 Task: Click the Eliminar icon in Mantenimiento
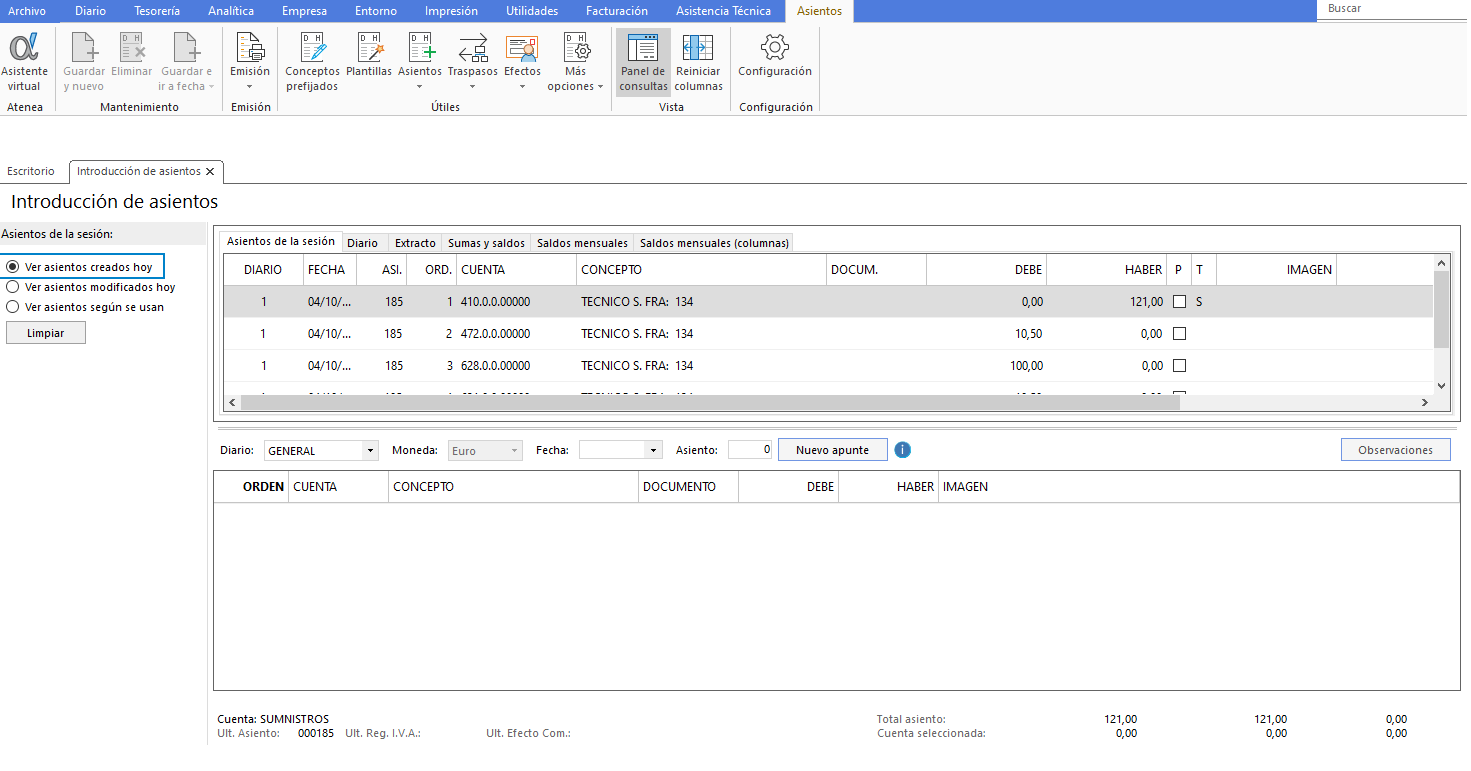[x=132, y=56]
